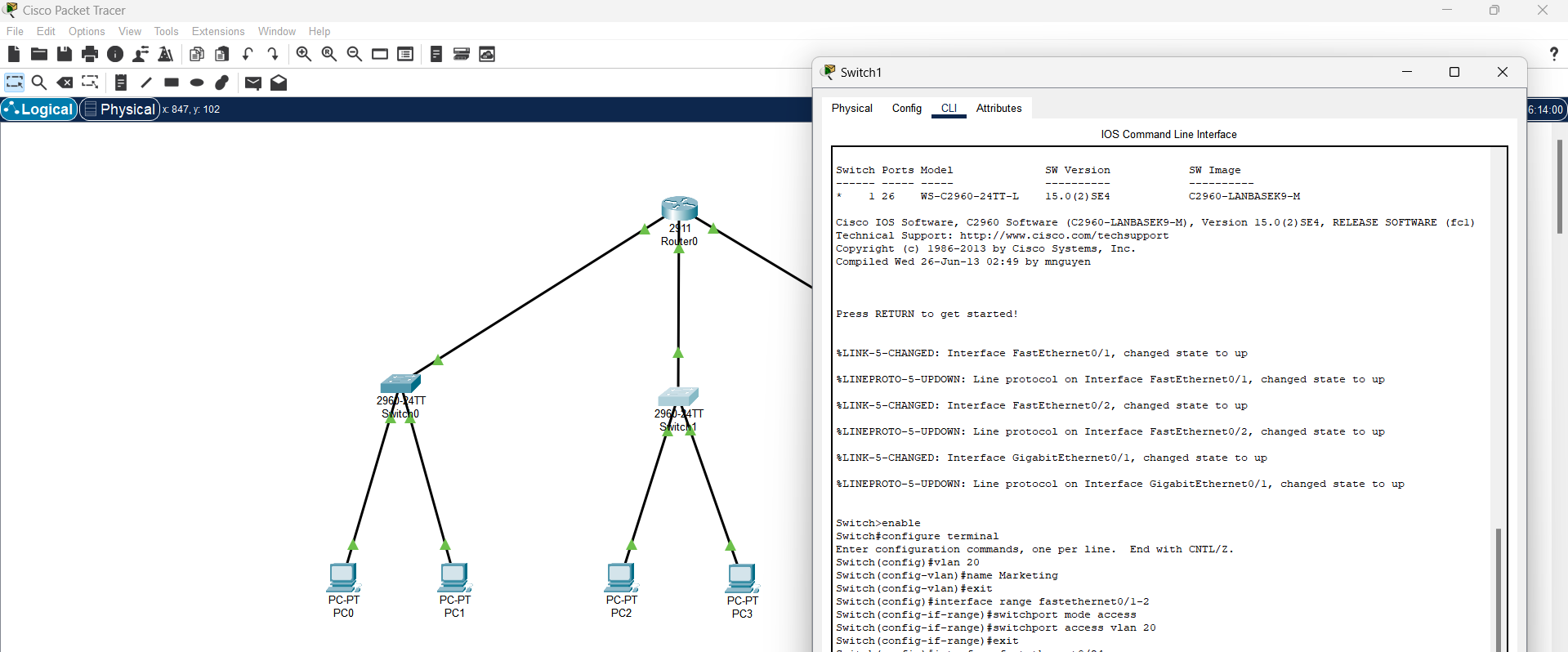Open the Attributes tab in Switch1
Screen dimensions: 1568x652
[x=998, y=108]
